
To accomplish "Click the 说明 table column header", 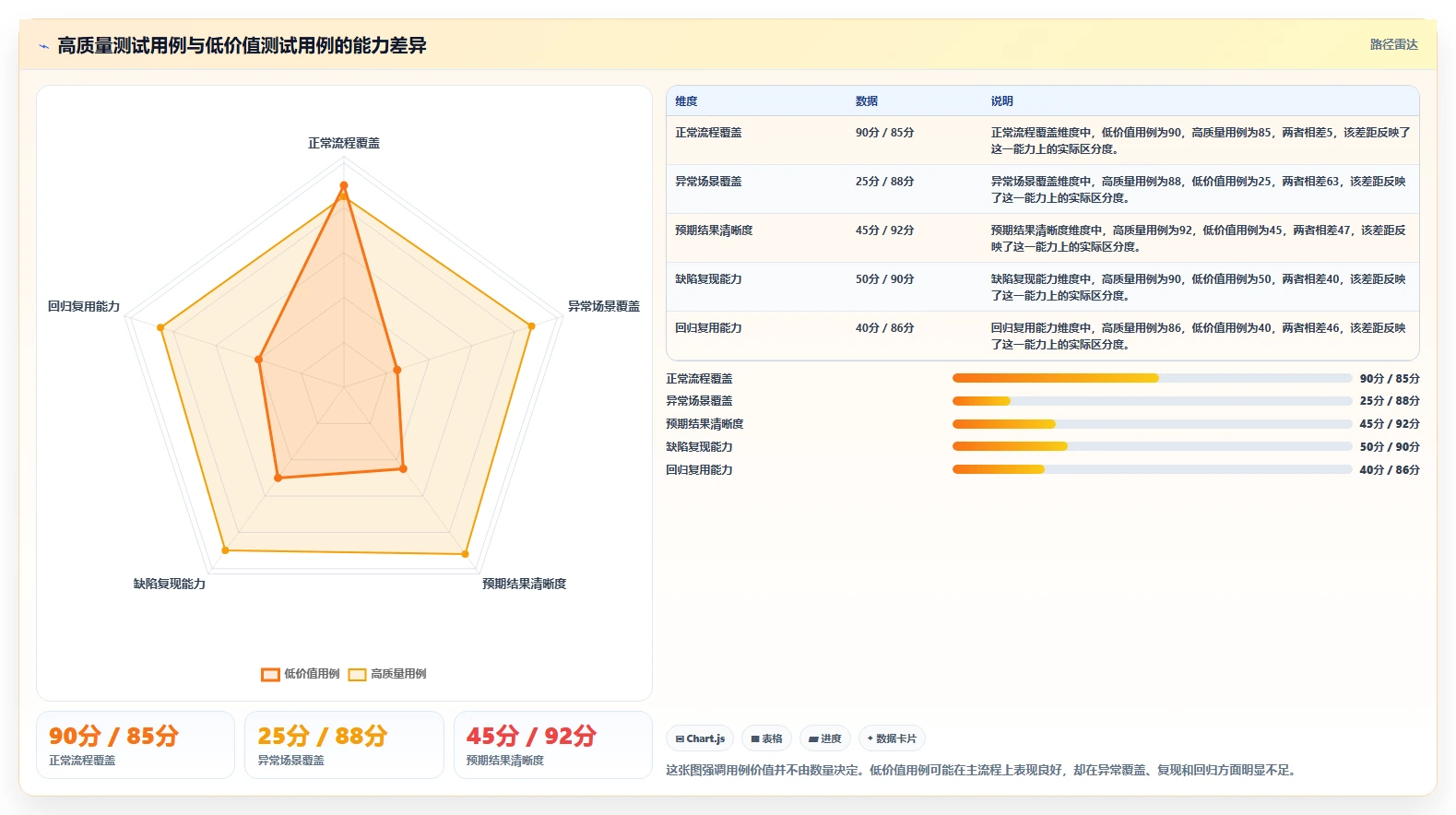I will point(1002,101).
